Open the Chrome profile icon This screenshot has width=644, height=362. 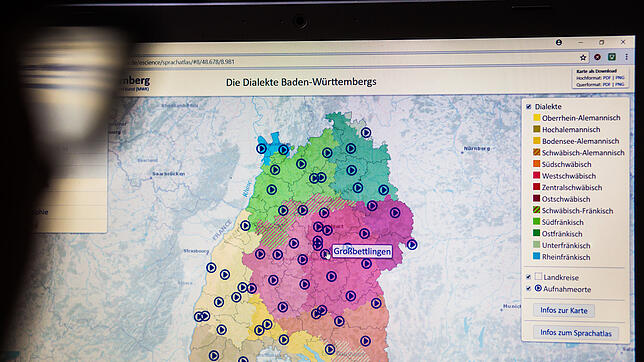[559, 42]
